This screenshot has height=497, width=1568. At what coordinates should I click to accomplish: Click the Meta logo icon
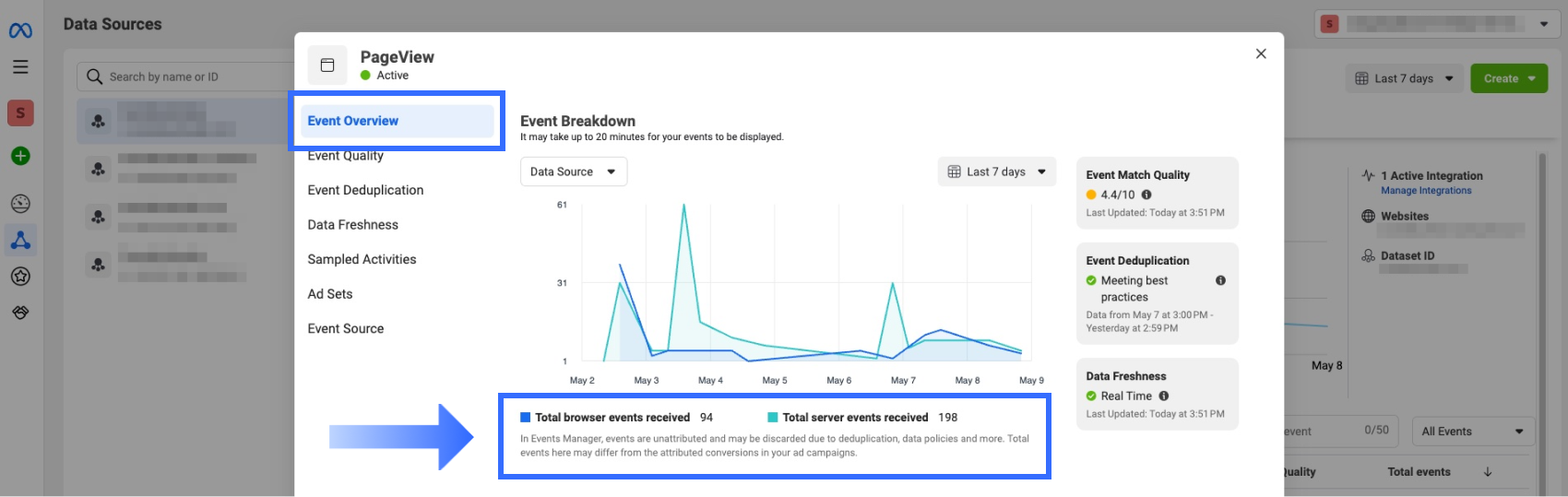click(20, 30)
